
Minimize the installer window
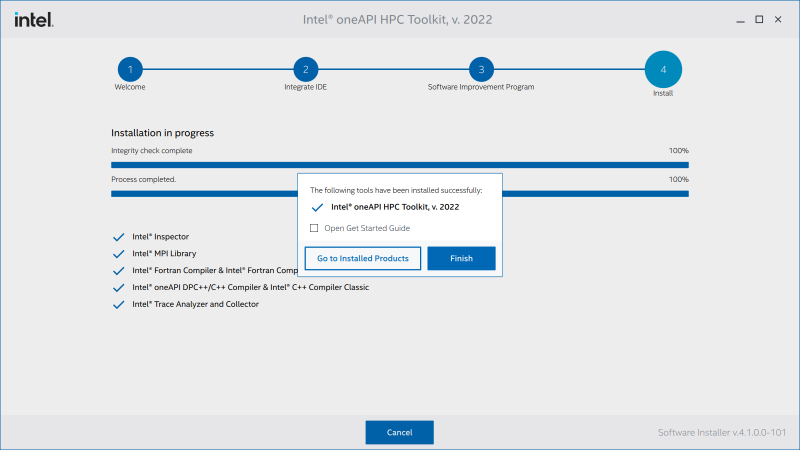739,19
